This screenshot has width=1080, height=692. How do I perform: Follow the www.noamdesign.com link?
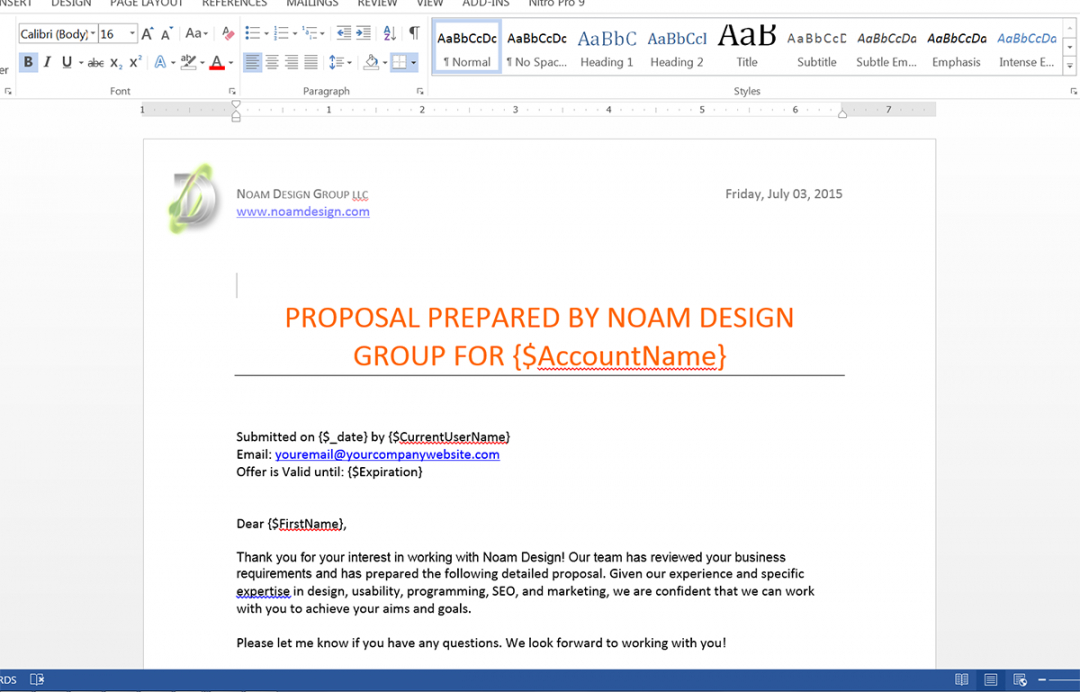click(303, 211)
